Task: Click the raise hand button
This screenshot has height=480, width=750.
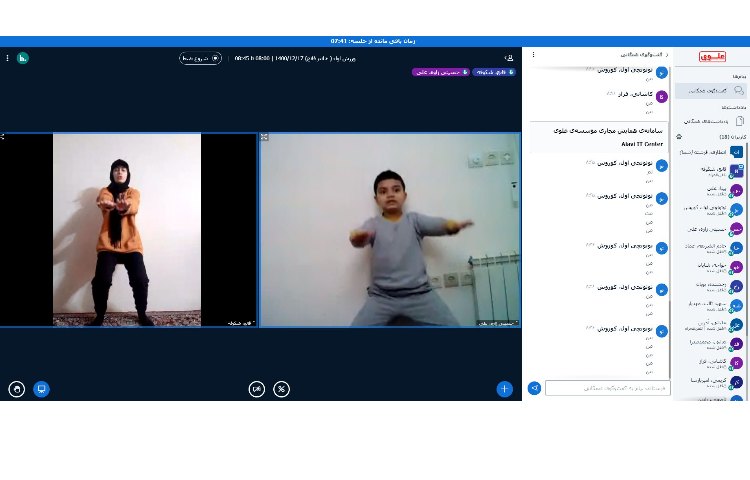Action: (x=16, y=388)
